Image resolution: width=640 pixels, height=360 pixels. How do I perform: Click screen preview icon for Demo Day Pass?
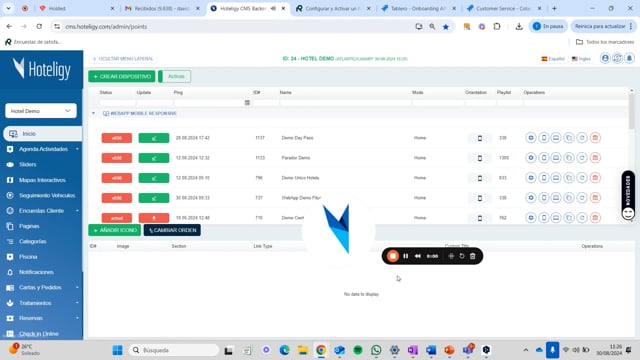point(556,138)
